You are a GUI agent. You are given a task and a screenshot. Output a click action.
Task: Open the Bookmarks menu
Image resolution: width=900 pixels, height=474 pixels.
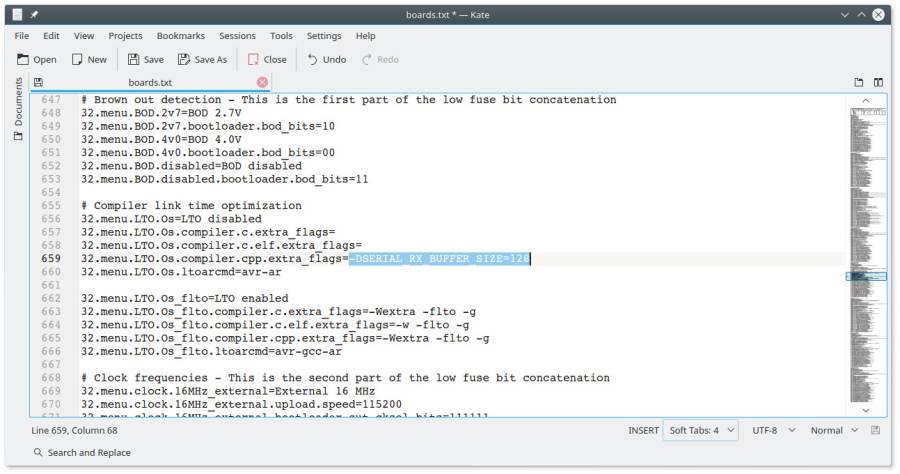pyautogui.click(x=181, y=36)
